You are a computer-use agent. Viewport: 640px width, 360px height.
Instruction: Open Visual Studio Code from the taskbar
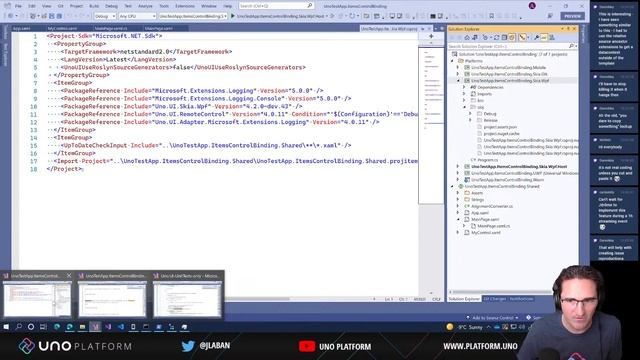pyautogui.click(x=121, y=327)
